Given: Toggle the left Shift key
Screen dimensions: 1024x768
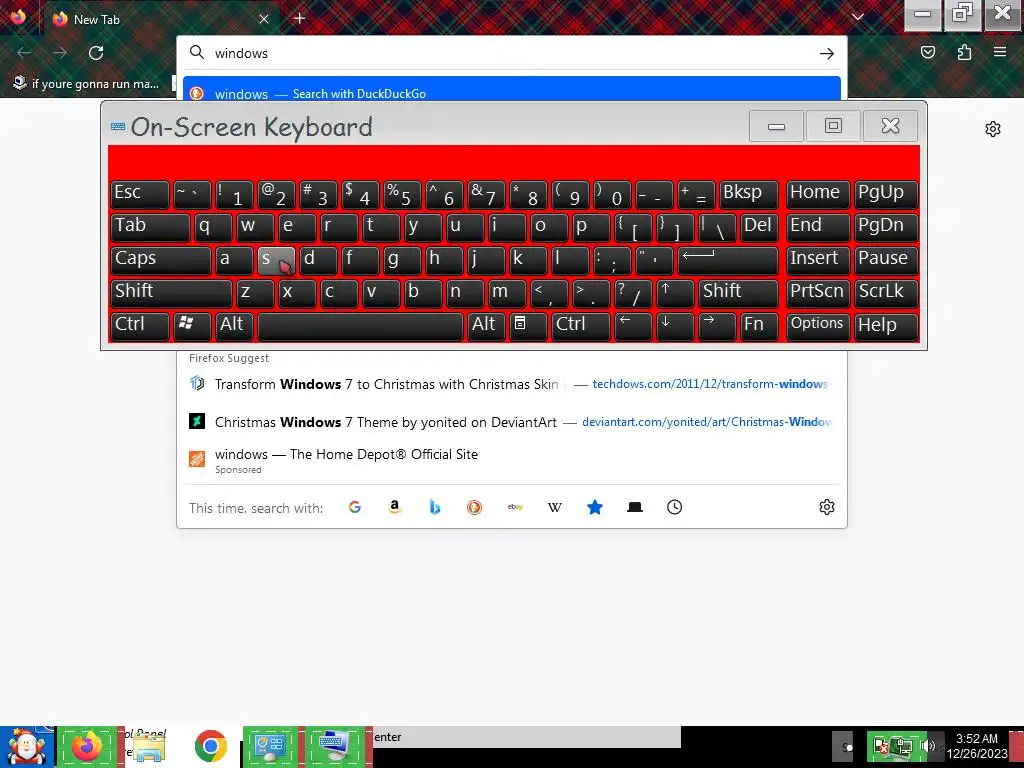Looking at the screenshot, I should click(x=171, y=293).
